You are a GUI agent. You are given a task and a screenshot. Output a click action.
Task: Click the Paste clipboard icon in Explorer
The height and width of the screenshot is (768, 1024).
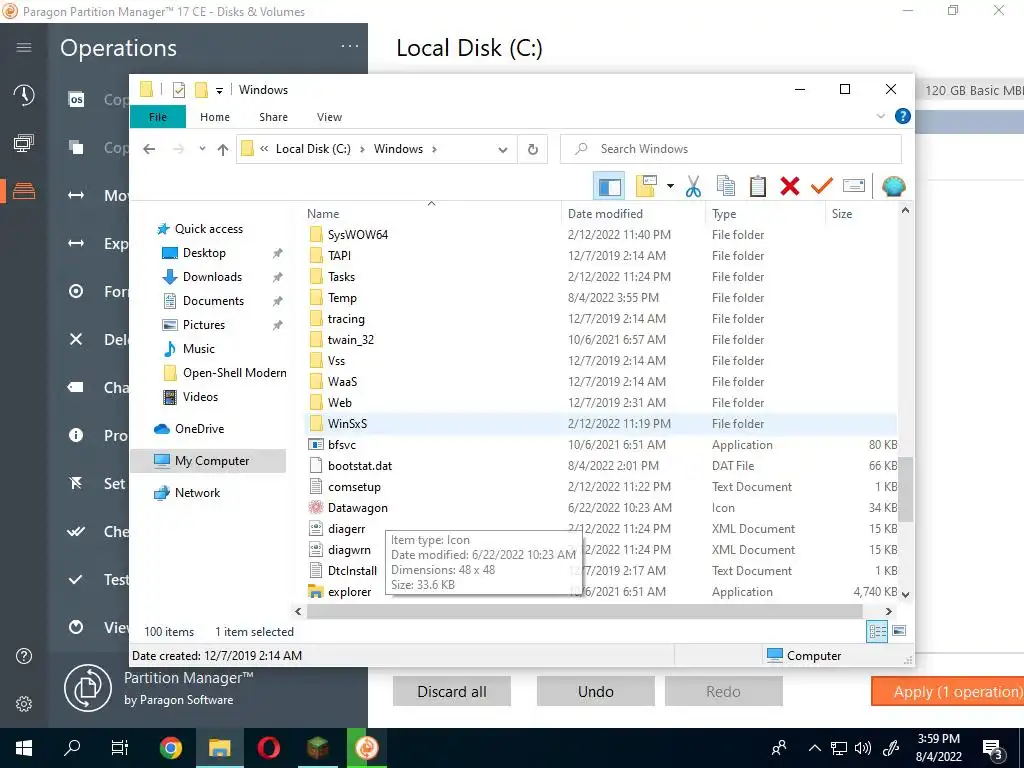[x=758, y=187]
